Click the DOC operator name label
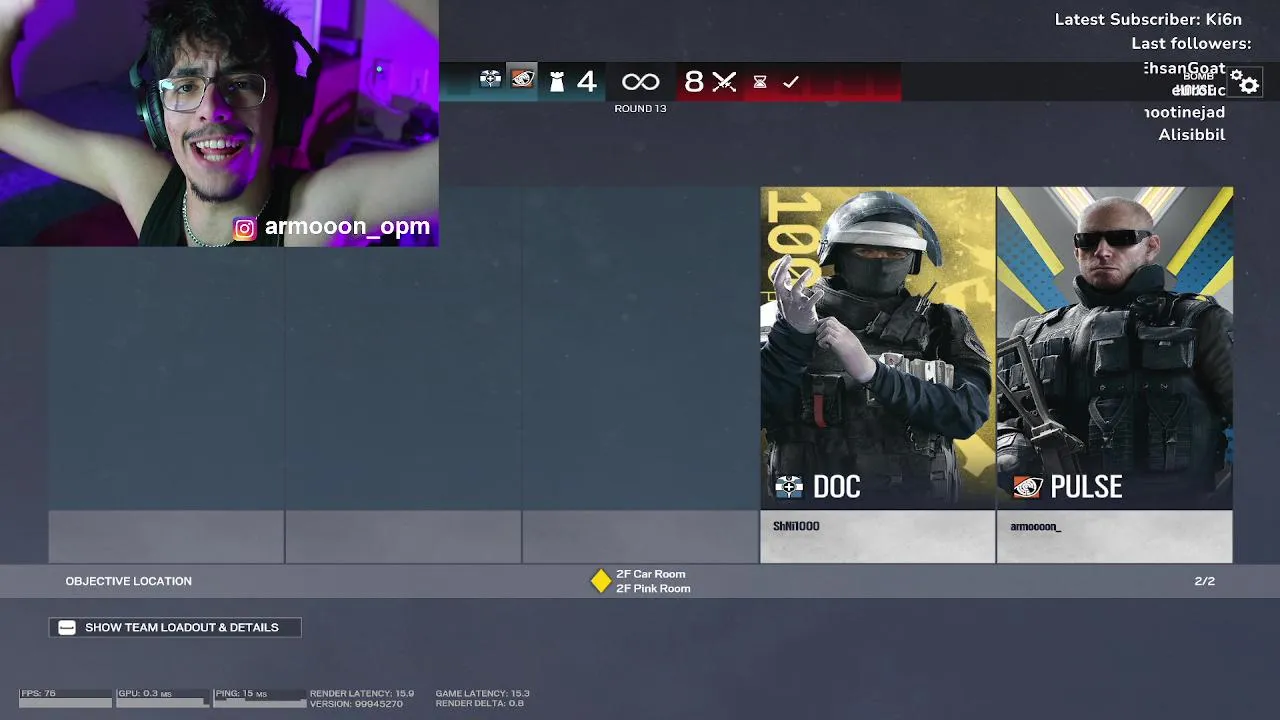This screenshot has height=720, width=1280. coord(837,487)
